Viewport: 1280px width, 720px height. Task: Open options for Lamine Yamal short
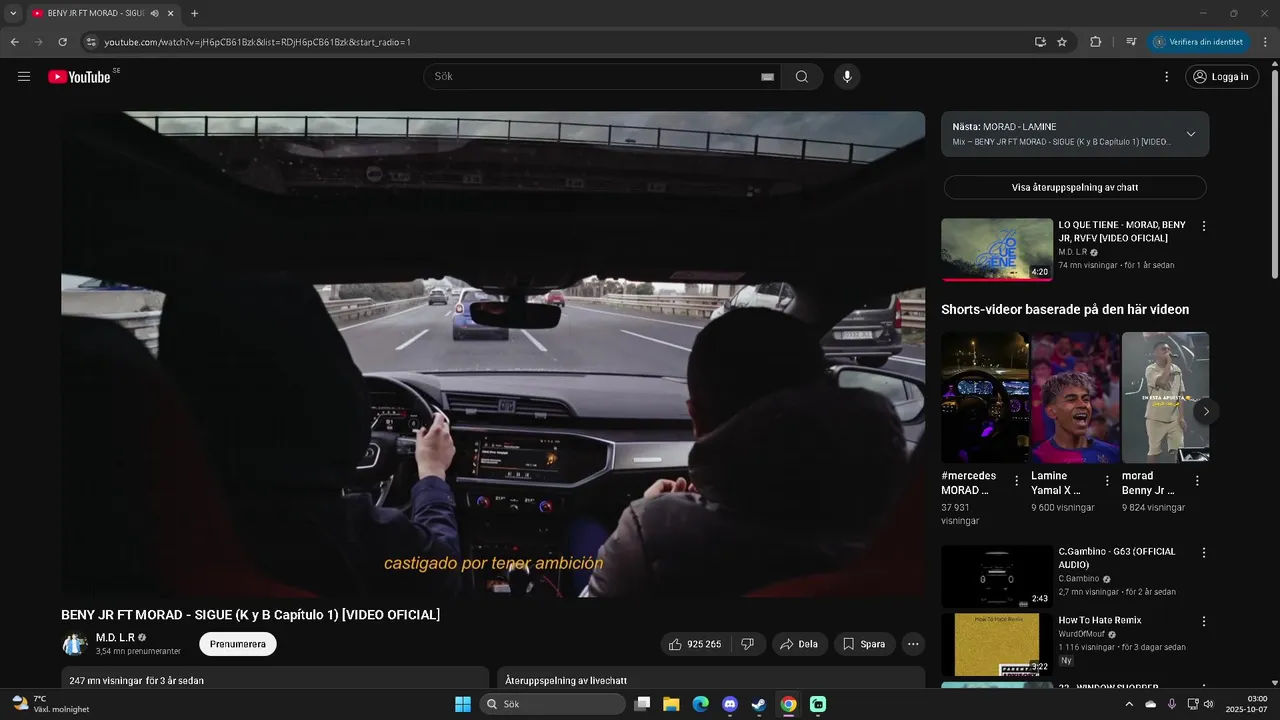1107,481
